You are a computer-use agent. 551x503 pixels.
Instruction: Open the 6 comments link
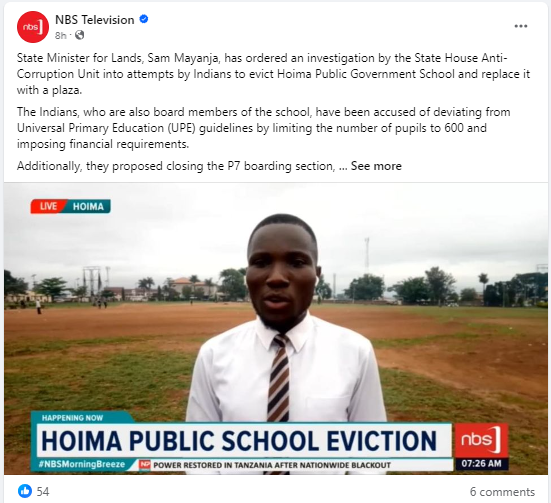502,492
